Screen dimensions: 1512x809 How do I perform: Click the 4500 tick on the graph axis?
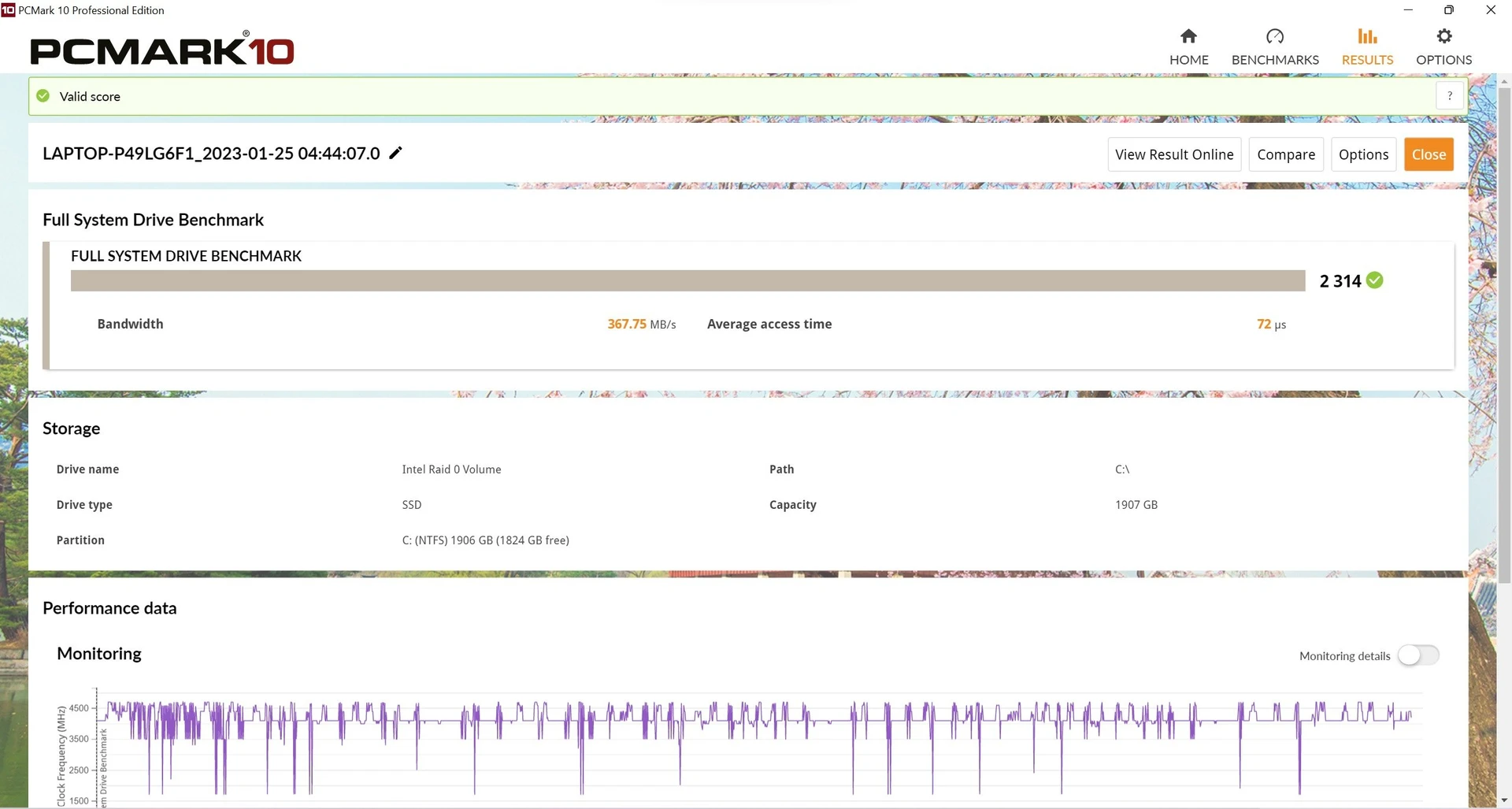pos(79,708)
